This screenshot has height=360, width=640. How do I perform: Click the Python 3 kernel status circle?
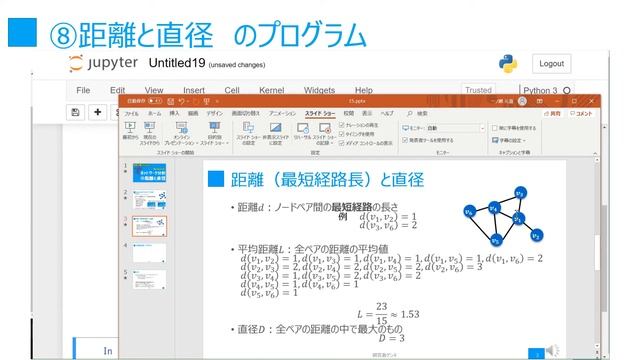tap(567, 90)
